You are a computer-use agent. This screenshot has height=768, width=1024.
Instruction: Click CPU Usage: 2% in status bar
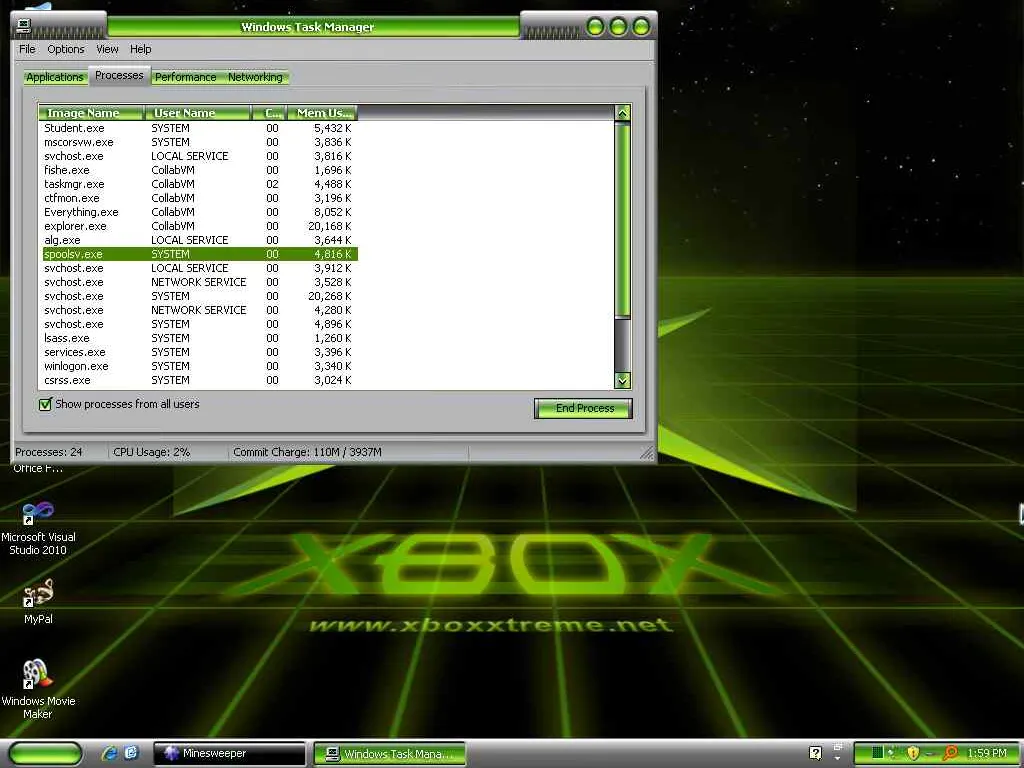[x=152, y=452]
